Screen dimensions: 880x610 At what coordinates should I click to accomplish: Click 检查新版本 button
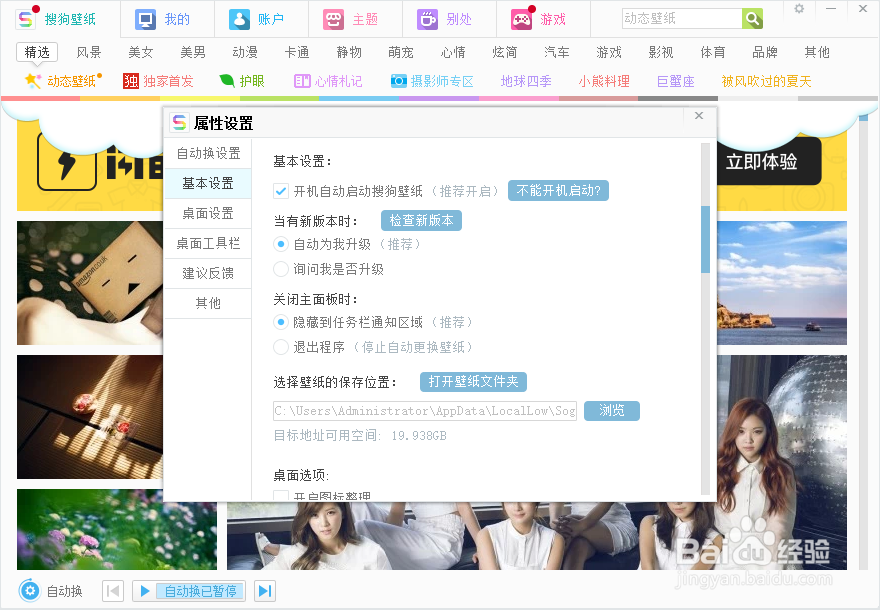point(421,221)
